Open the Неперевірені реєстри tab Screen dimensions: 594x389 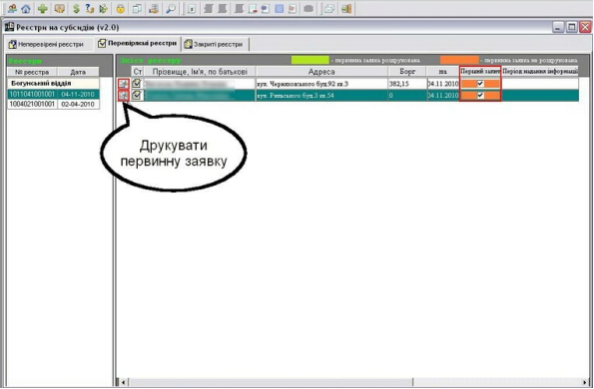pyautogui.click(x=46, y=44)
